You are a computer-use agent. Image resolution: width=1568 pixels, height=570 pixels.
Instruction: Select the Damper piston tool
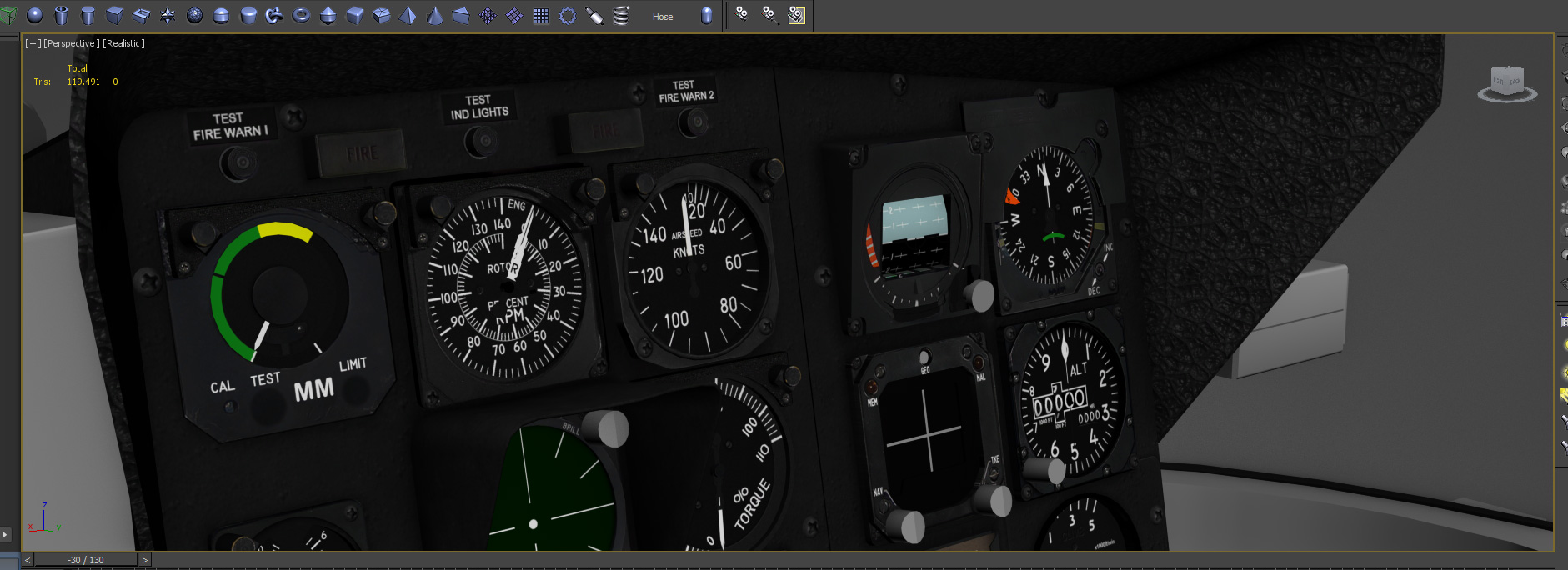(x=594, y=15)
